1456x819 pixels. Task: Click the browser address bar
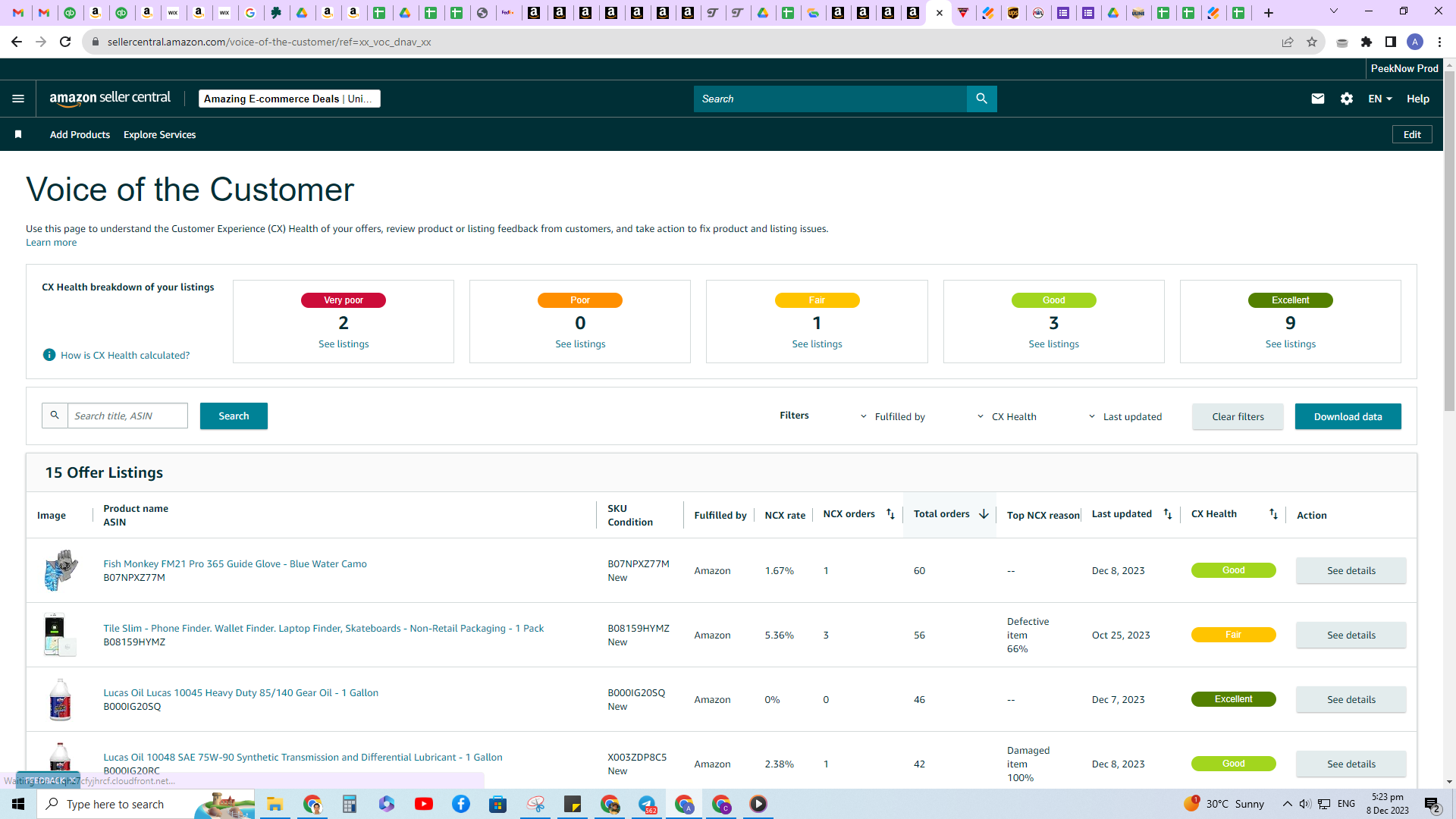[682, 42]
